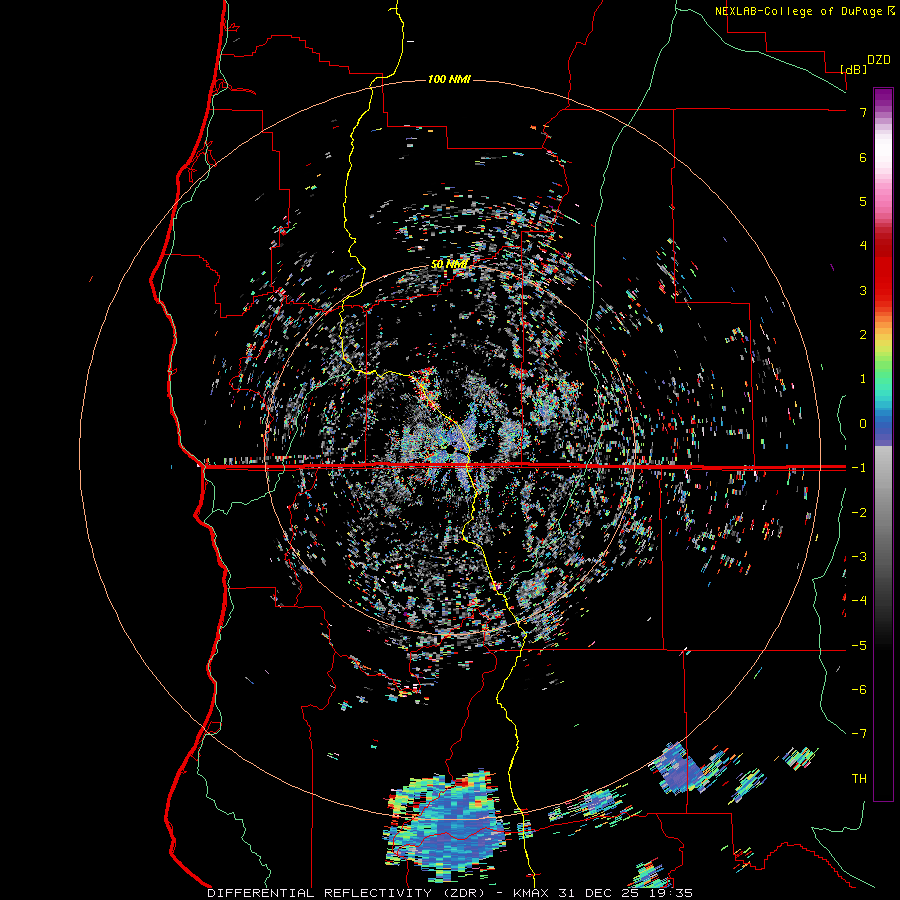900x900 pixels.
Task: Click the -7 value on color scale
Action: click(859, 734)
